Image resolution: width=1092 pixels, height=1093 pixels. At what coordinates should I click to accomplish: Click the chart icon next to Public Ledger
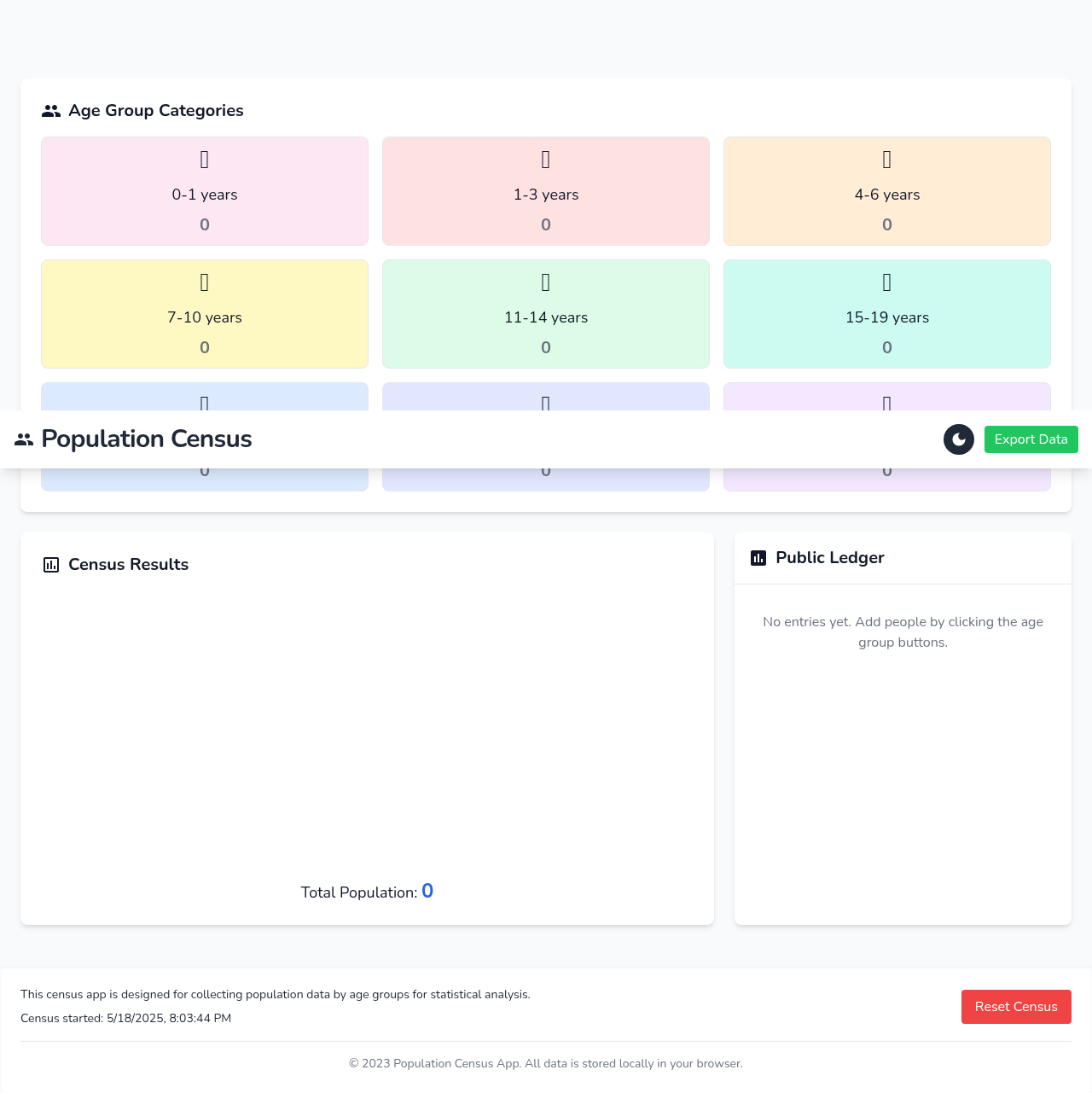(759, 557)
